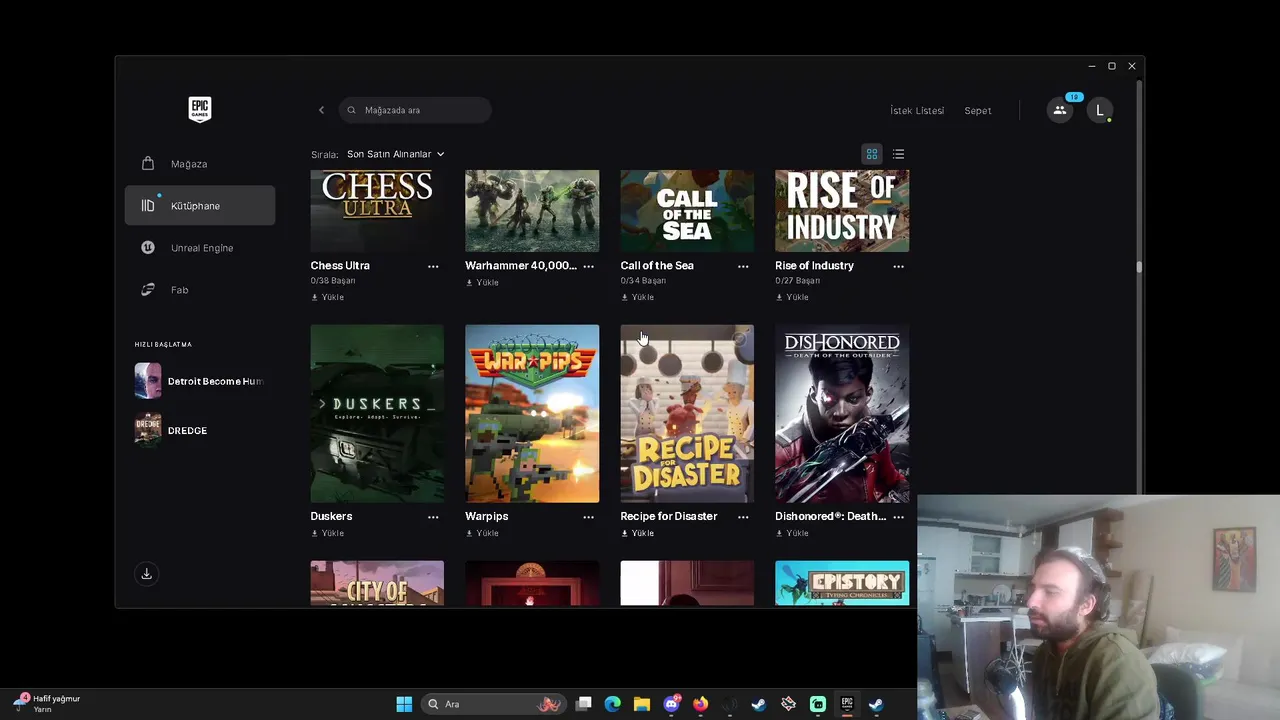The image size is (1280, 720).
Task: Open Recipe for Disaster options menu
Action: (743, 517)
